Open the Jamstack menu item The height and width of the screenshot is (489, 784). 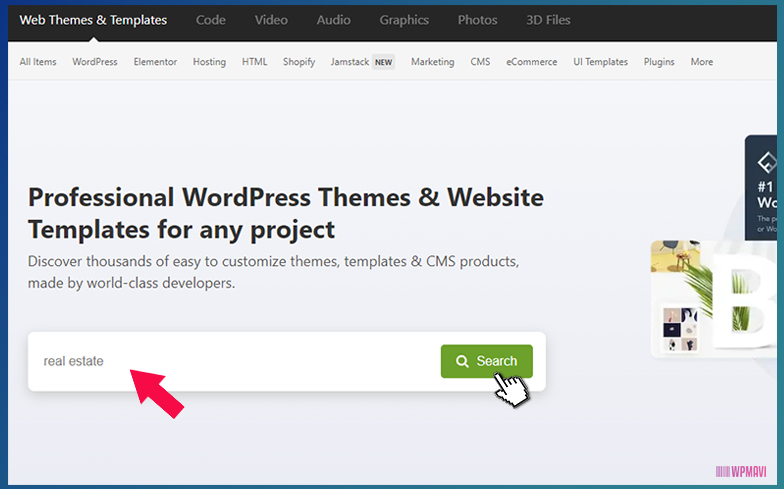(350, 62)
